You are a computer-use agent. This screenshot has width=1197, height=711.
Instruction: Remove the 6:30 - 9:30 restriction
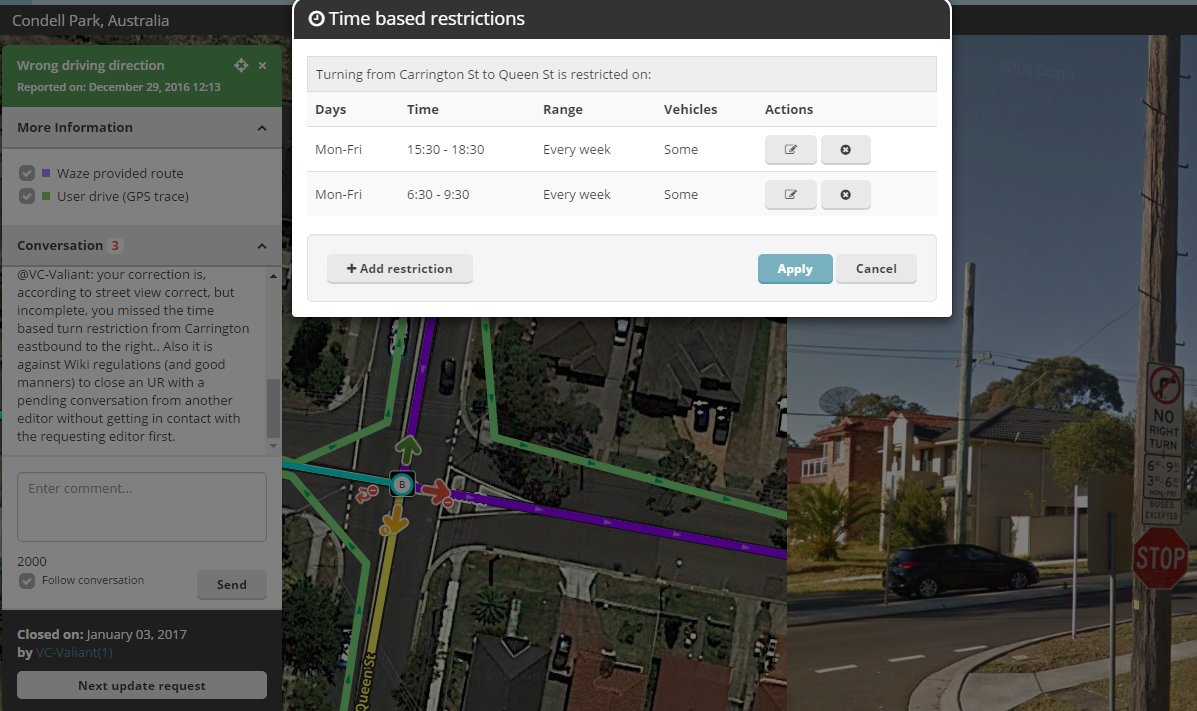[x=845, y=195]
